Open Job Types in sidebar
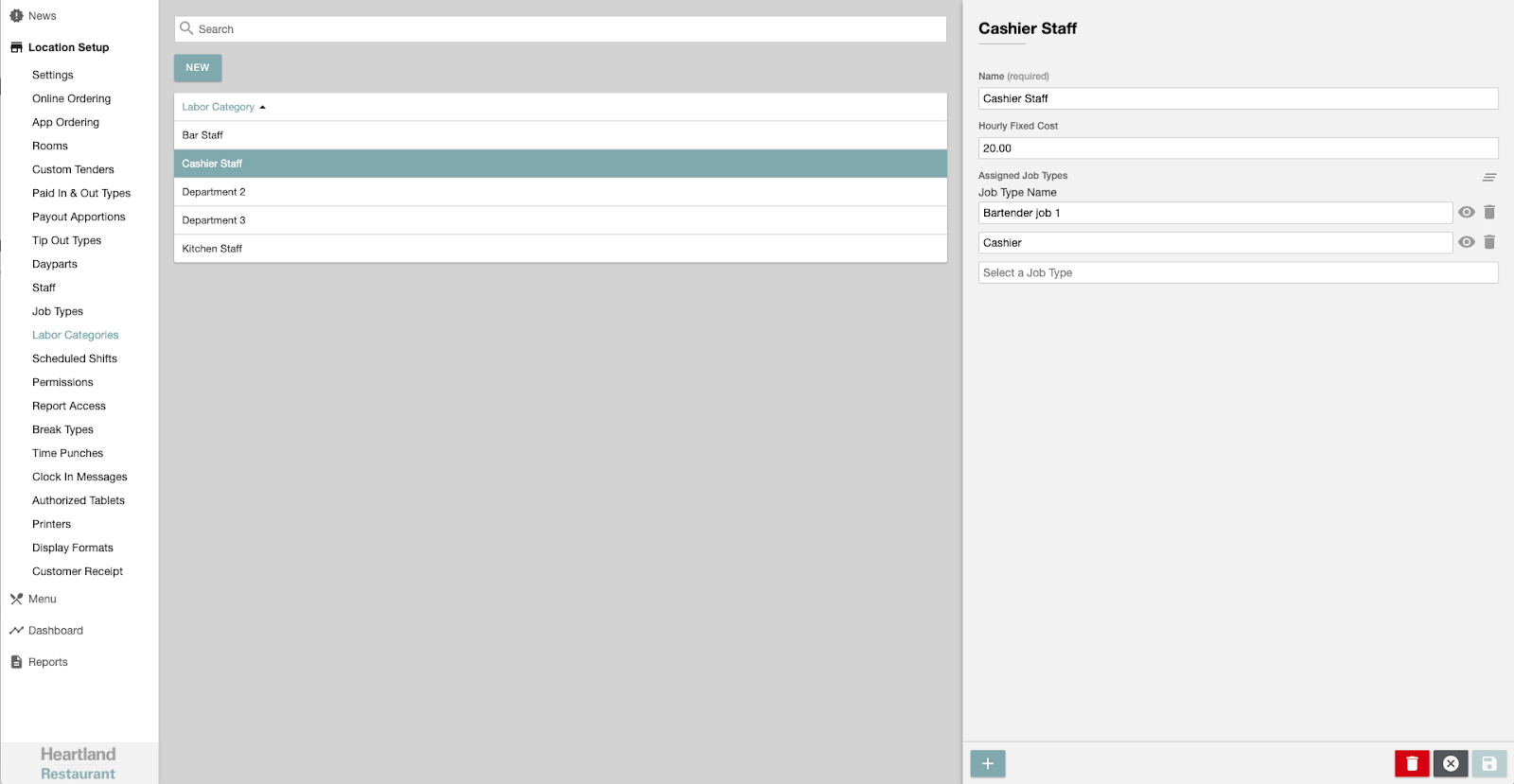 pyautogui.click(x=58, y=311)
